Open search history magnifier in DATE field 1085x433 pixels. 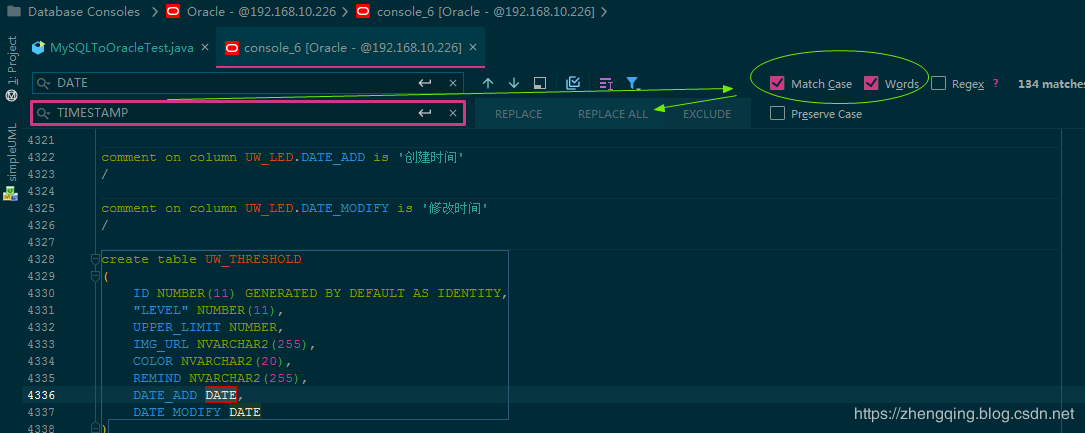pos(44,83)
